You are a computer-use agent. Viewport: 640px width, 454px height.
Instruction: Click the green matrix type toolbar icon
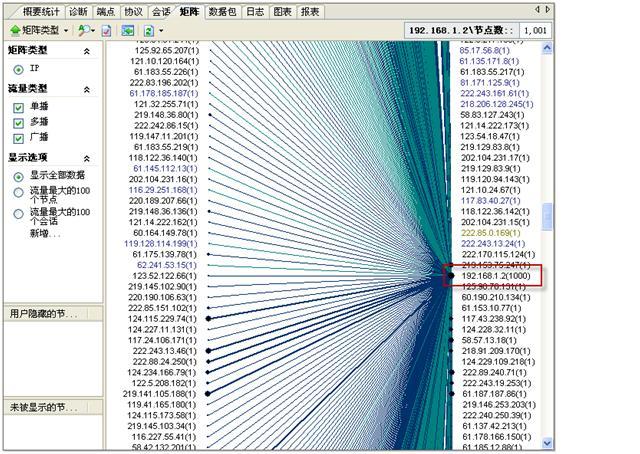tap(13, 31)
